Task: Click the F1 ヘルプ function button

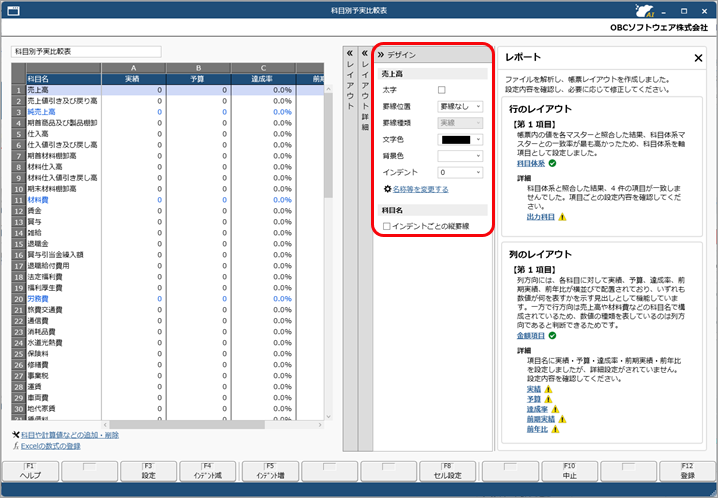Action: pyautogui.click(x=31, y=471)
